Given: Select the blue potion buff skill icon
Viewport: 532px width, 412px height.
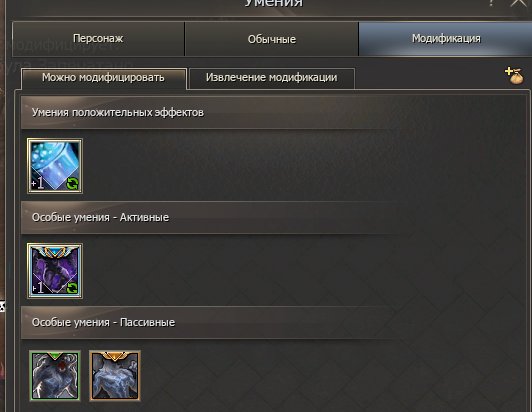Looking at the screenshot, I should pyautogui.click(x=55, y=166).
